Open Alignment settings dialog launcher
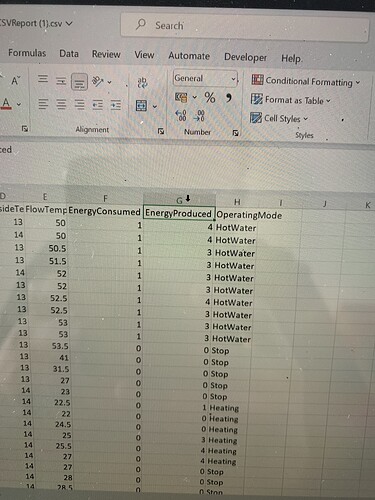 click(x=161, y=131)
